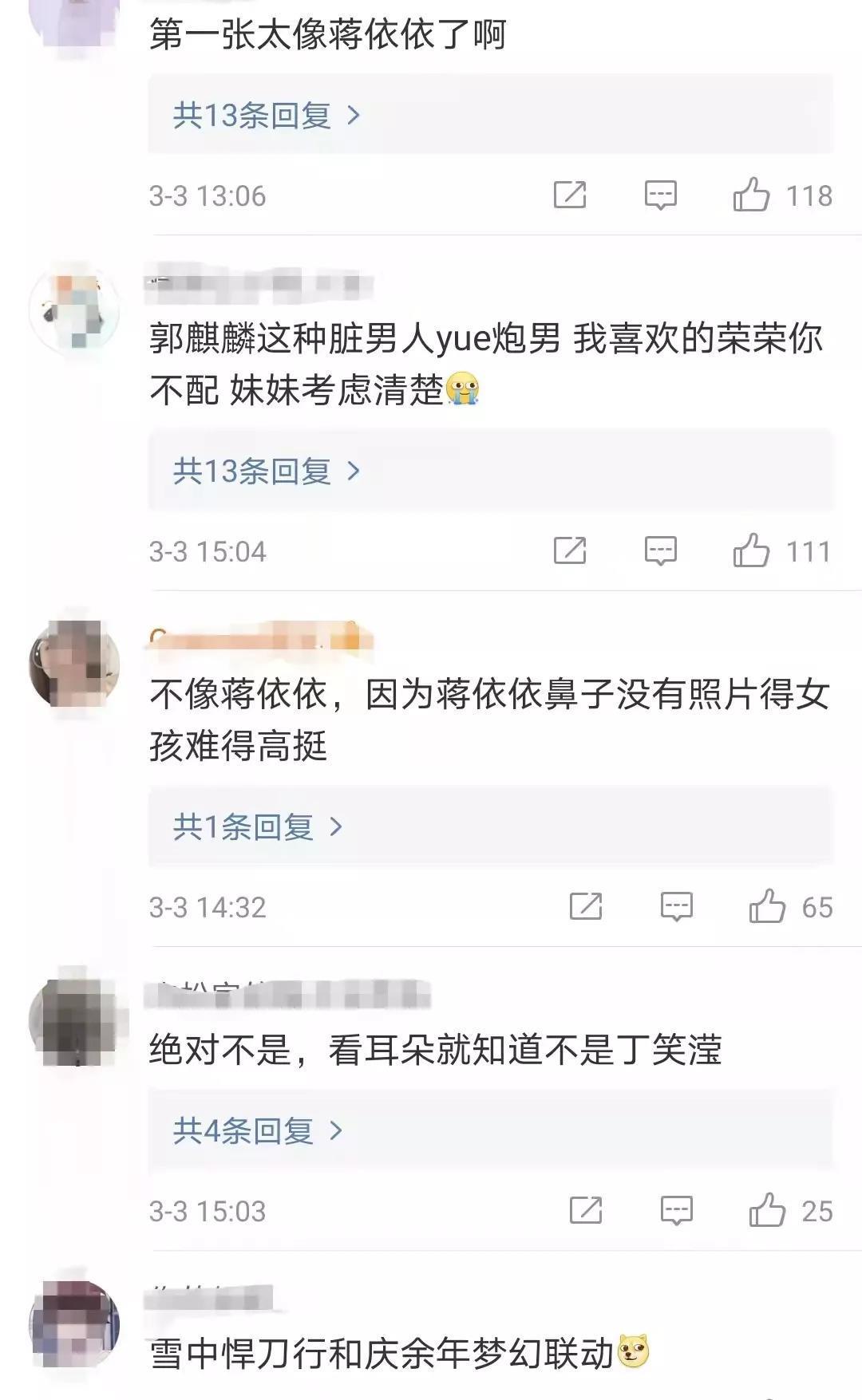This screenshot has height=1400, width=862.
Task: Reply to the comment posted at 3-3 15:03
Action: 677,1210
